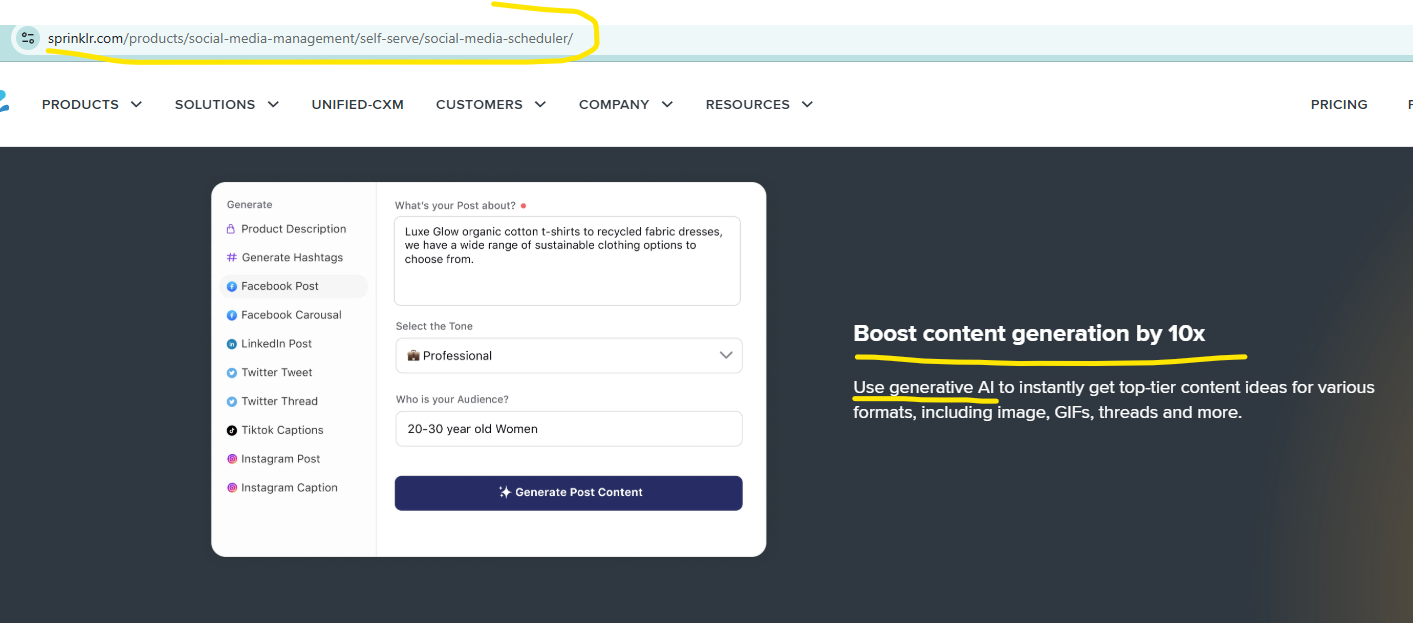The height and width of the screenshot is (623, 1413).
Task: Click the Facebook icon beside Facebook Post
Action: [232, 286]
